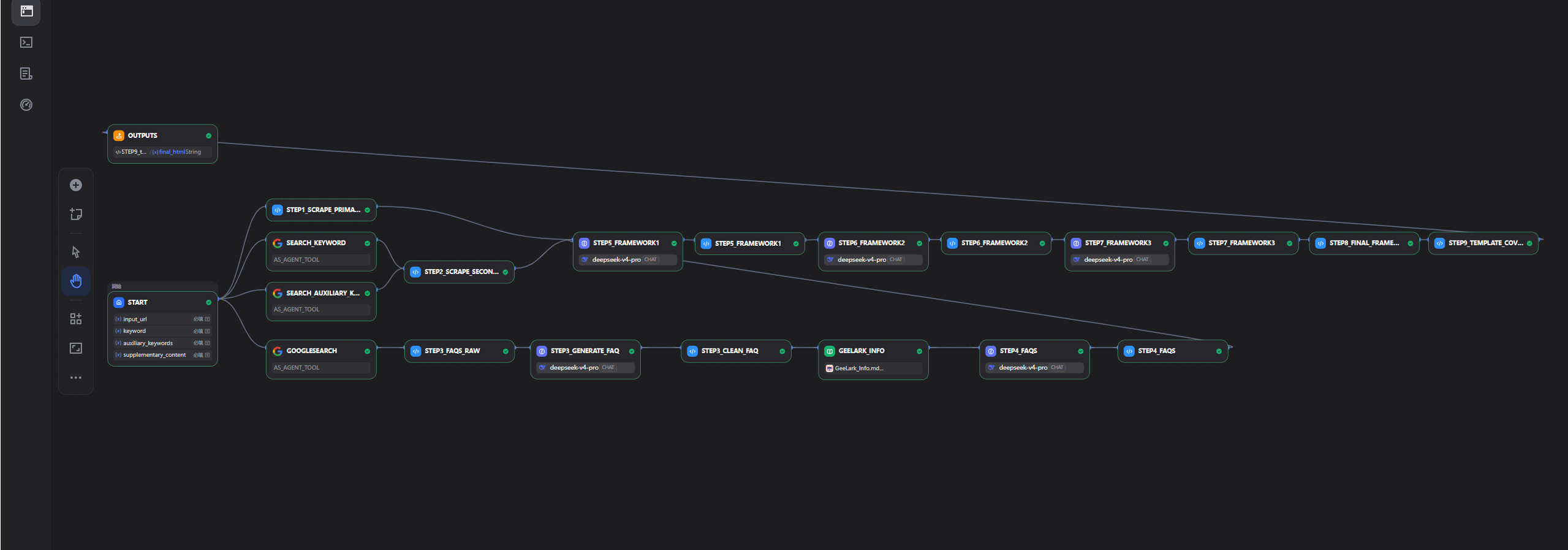Click deepseek-v4-pro model in STEP7_FRAMEWORK3
The width and height of the screenshot is (1568, 550).
point(1119,260)
